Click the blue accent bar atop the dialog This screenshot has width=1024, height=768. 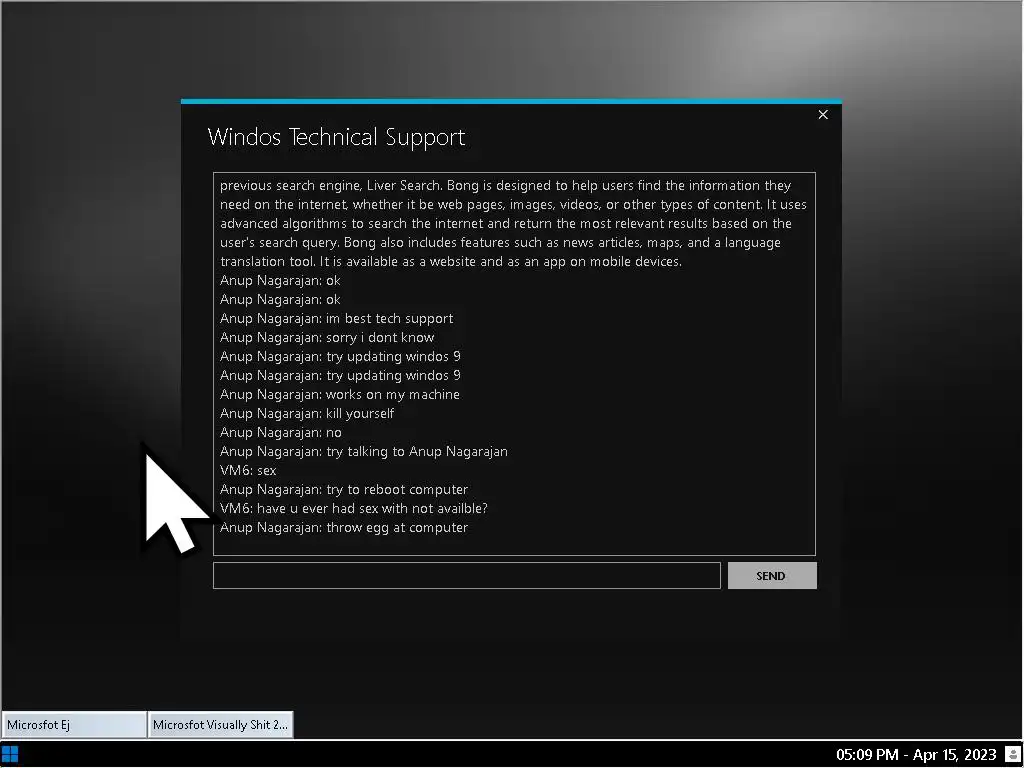coord(511,101)
